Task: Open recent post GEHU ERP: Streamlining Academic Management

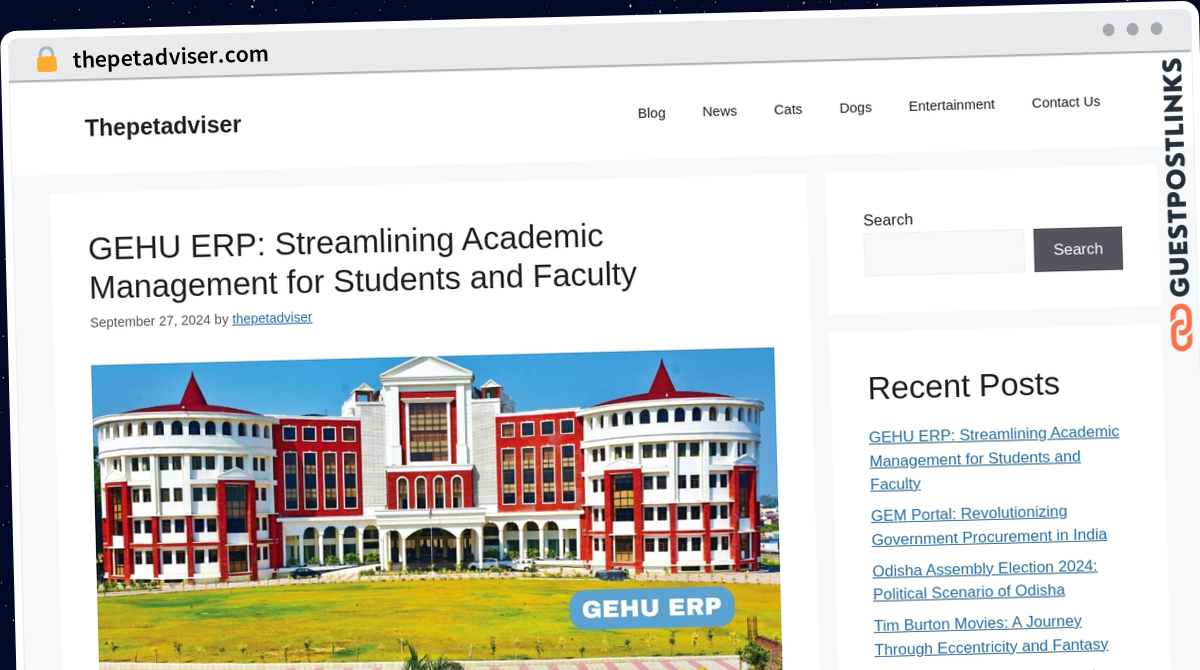Action: pyautogui.click(x=995, y=458)
